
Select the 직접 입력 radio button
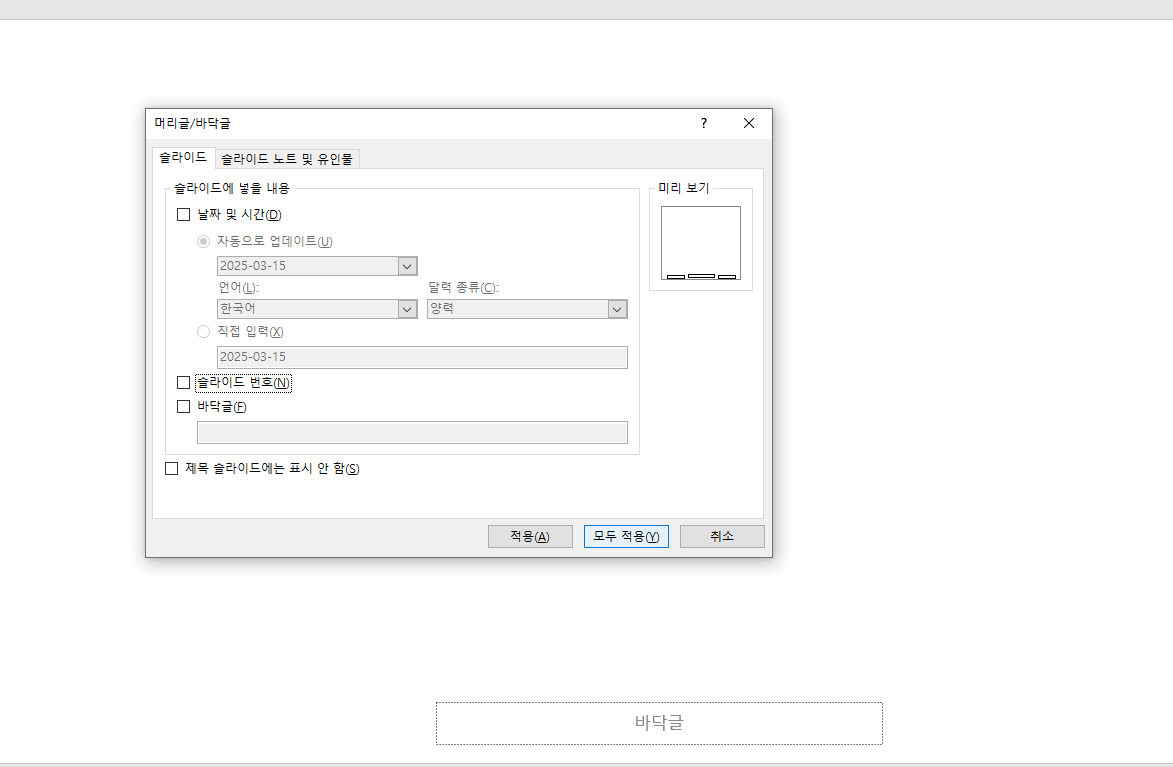pos(203,331)
